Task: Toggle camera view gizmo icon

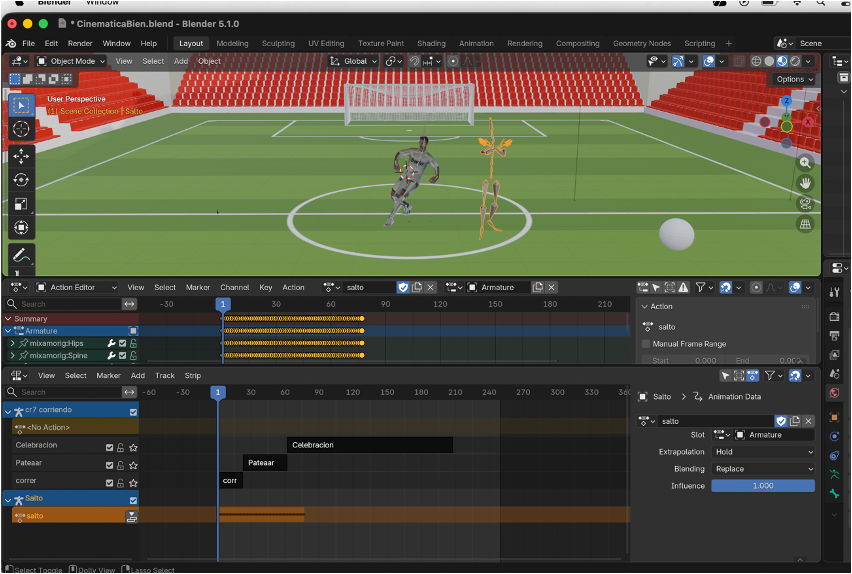Action: click(x=805, y=204)
